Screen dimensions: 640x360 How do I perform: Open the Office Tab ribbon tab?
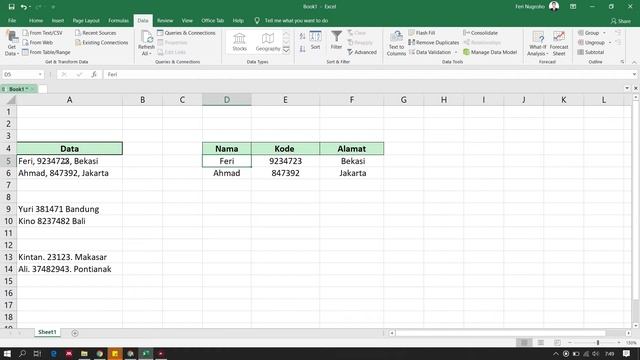pyautogui.click(x=212, y=20)
